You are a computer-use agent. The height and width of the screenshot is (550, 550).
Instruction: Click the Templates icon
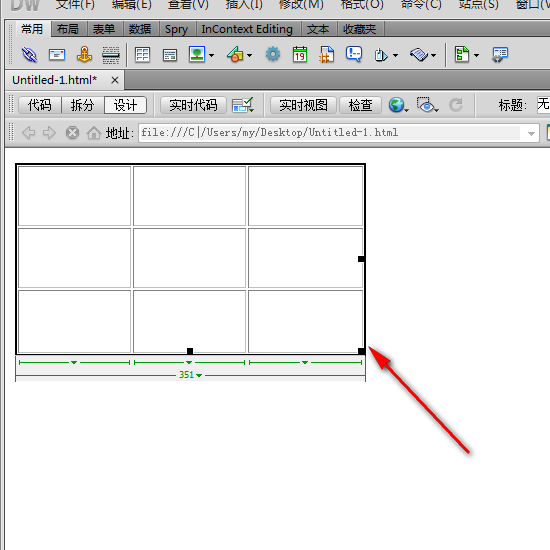[462, 54]
